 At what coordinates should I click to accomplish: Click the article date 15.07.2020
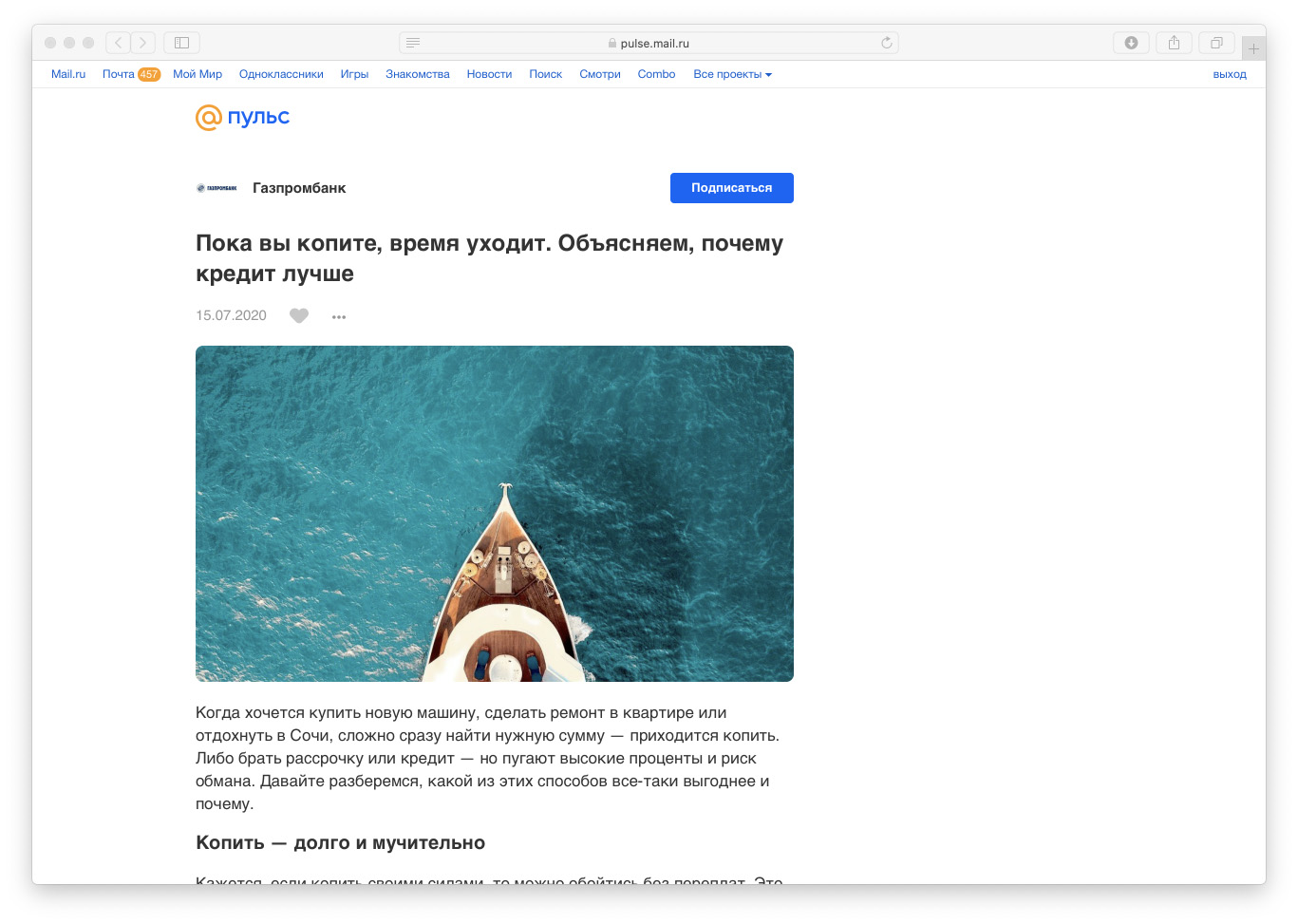tap(231, 315)
